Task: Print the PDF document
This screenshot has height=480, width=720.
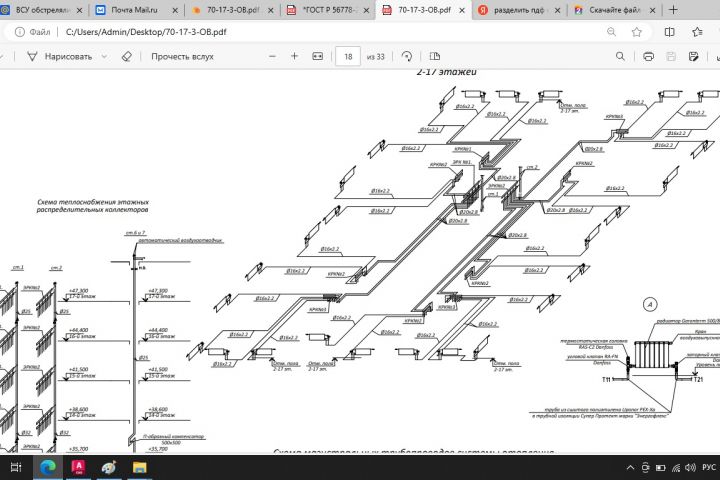Action: tap(648, 56)
